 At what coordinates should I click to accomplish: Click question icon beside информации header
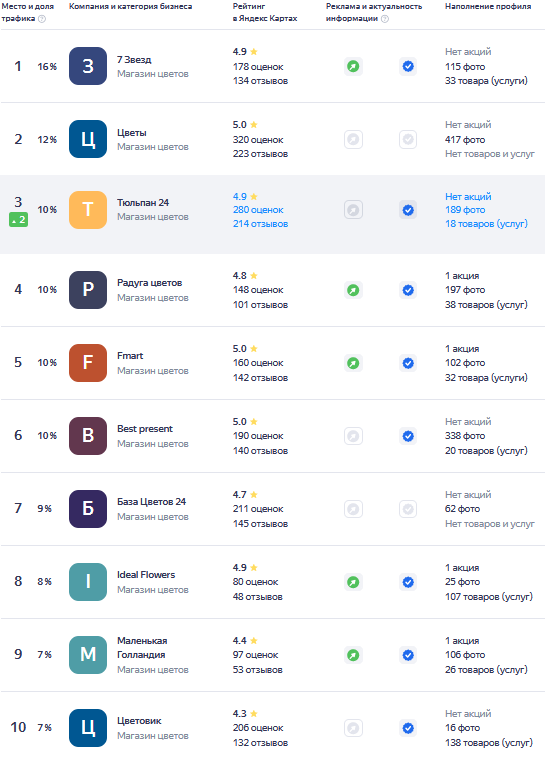[x=385, y=19]
